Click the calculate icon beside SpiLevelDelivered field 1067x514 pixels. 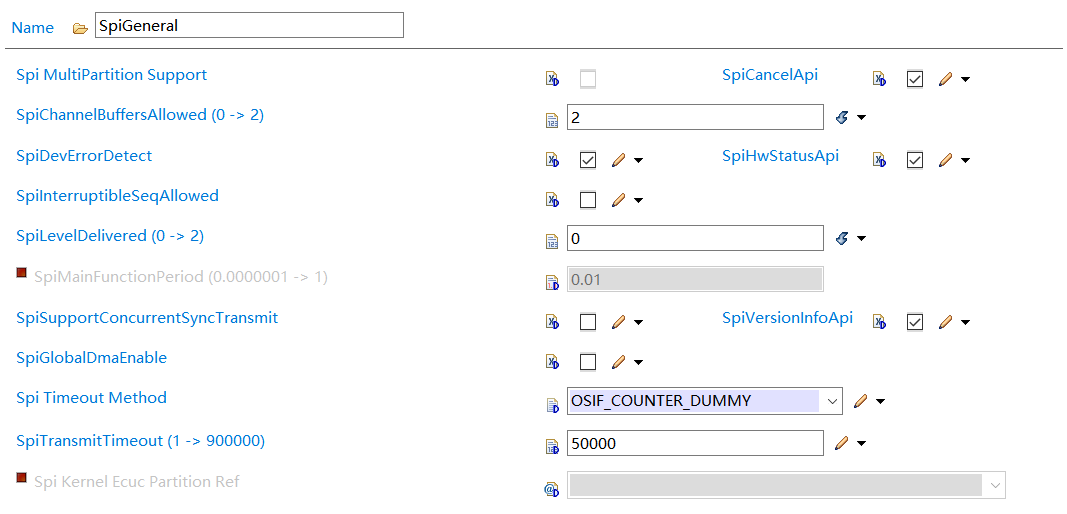coord(842,238)
